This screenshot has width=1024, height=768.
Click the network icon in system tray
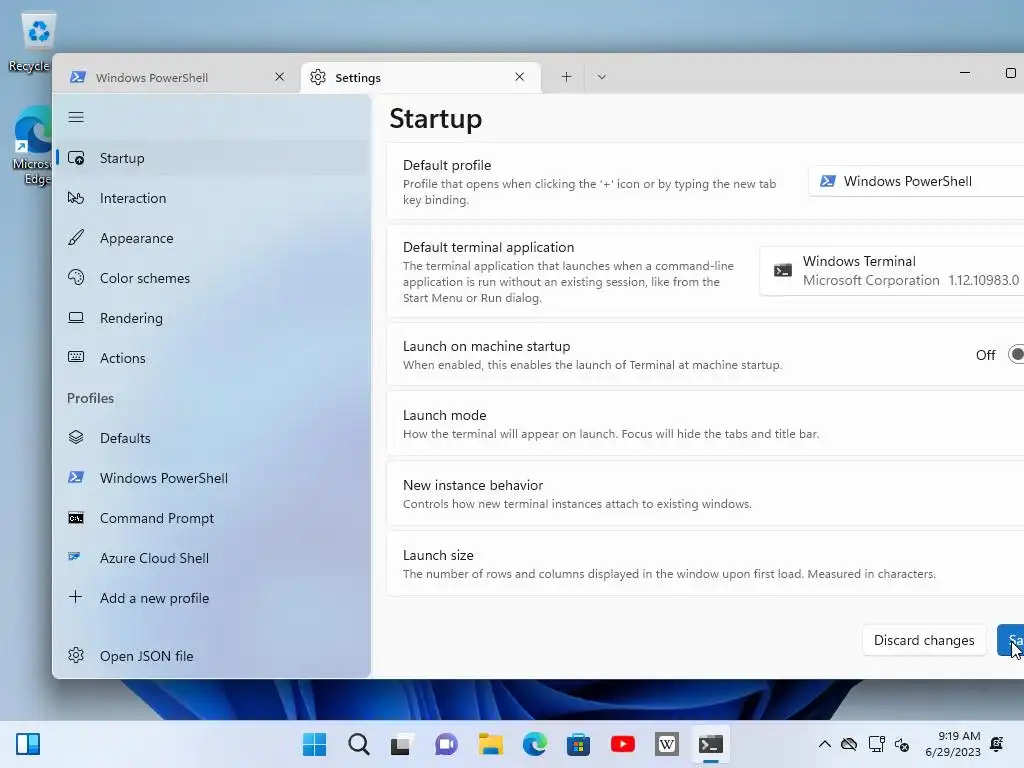point(876,744)
